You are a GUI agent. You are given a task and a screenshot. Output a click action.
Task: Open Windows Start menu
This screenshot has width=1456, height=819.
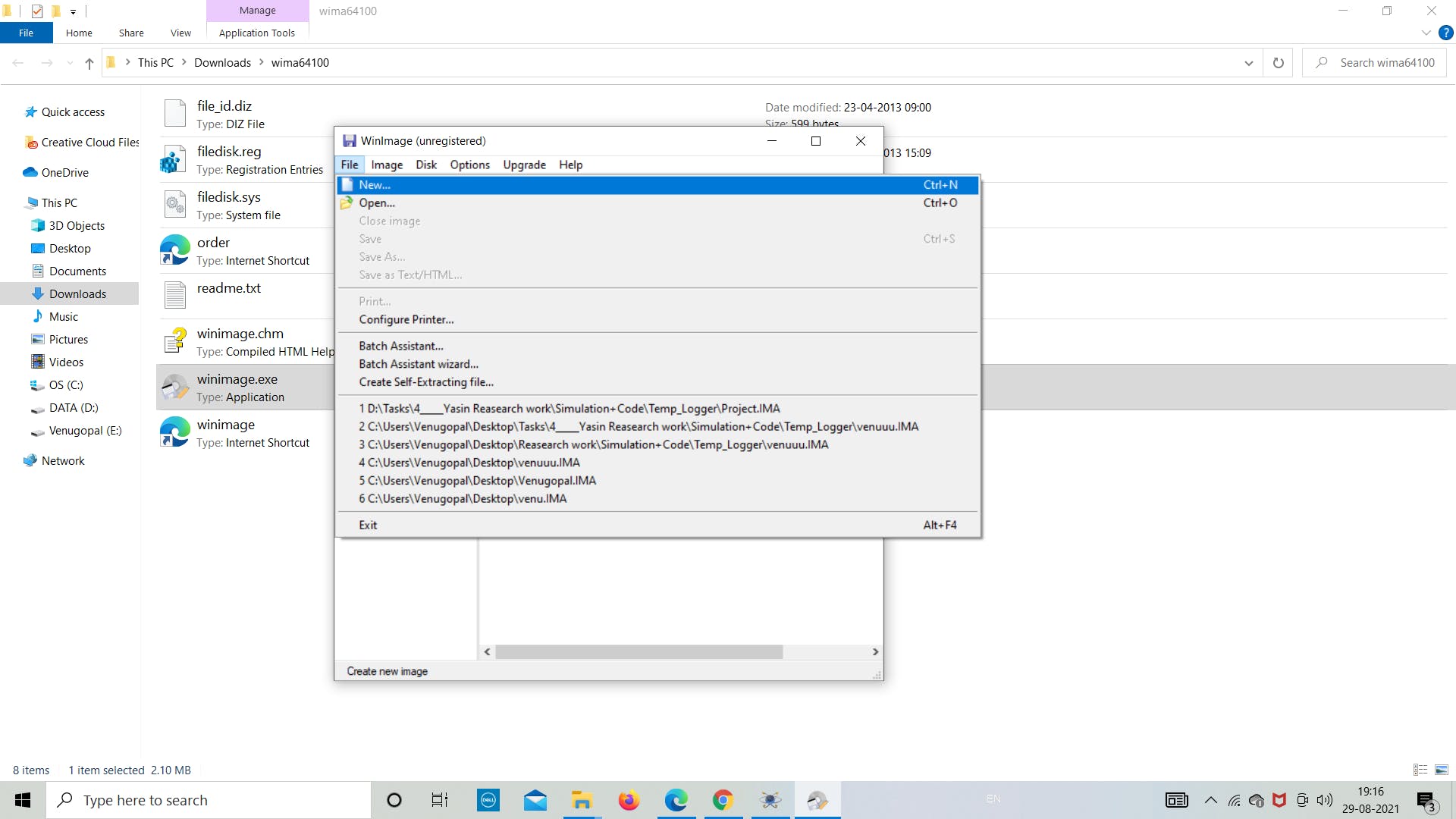[x=23, y=800]
